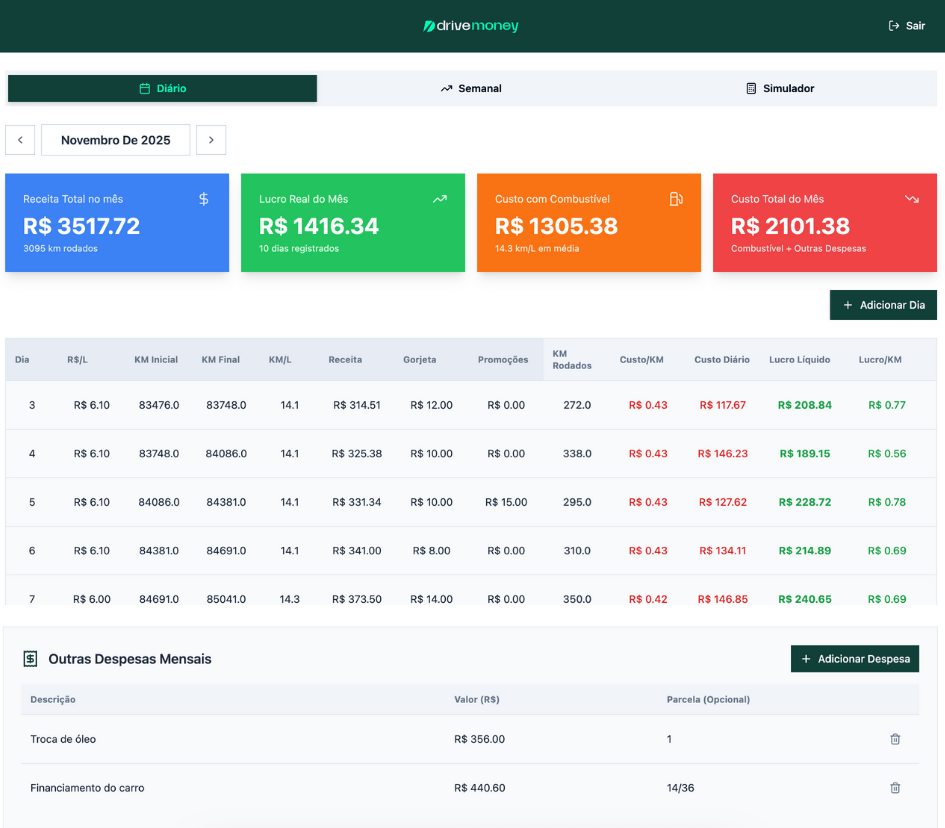Select the Diário tab
Viewport: 945px width, 828px height.
(x=162, y=89)
